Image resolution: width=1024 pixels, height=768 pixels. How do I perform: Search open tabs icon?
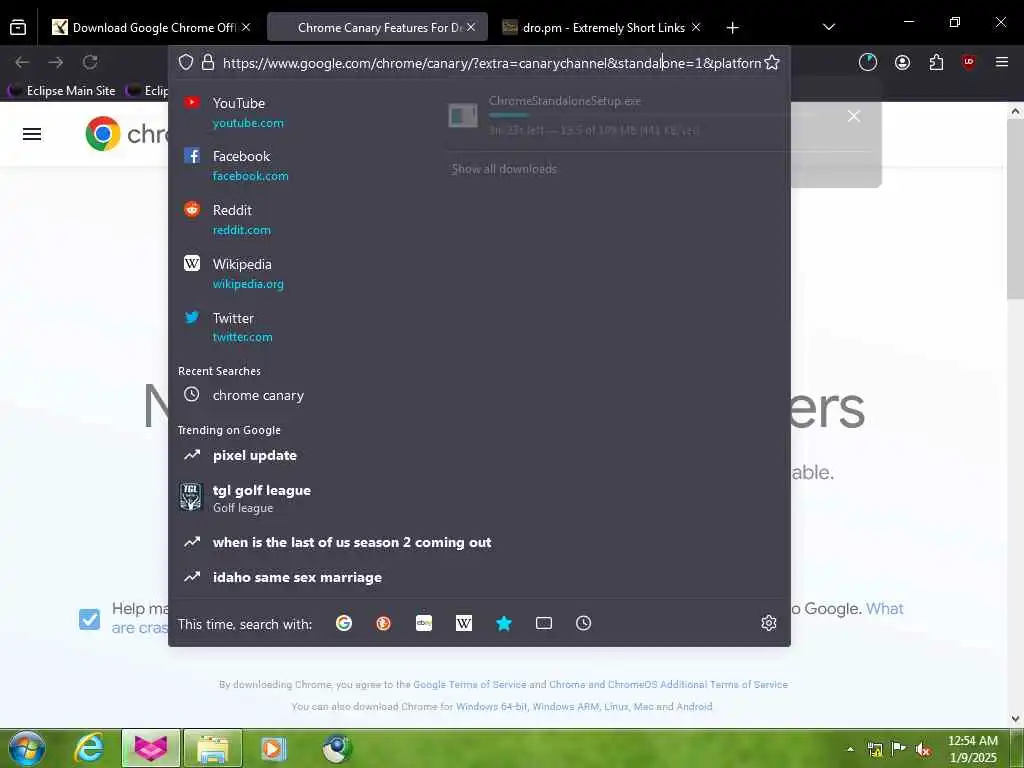[544, 623]
